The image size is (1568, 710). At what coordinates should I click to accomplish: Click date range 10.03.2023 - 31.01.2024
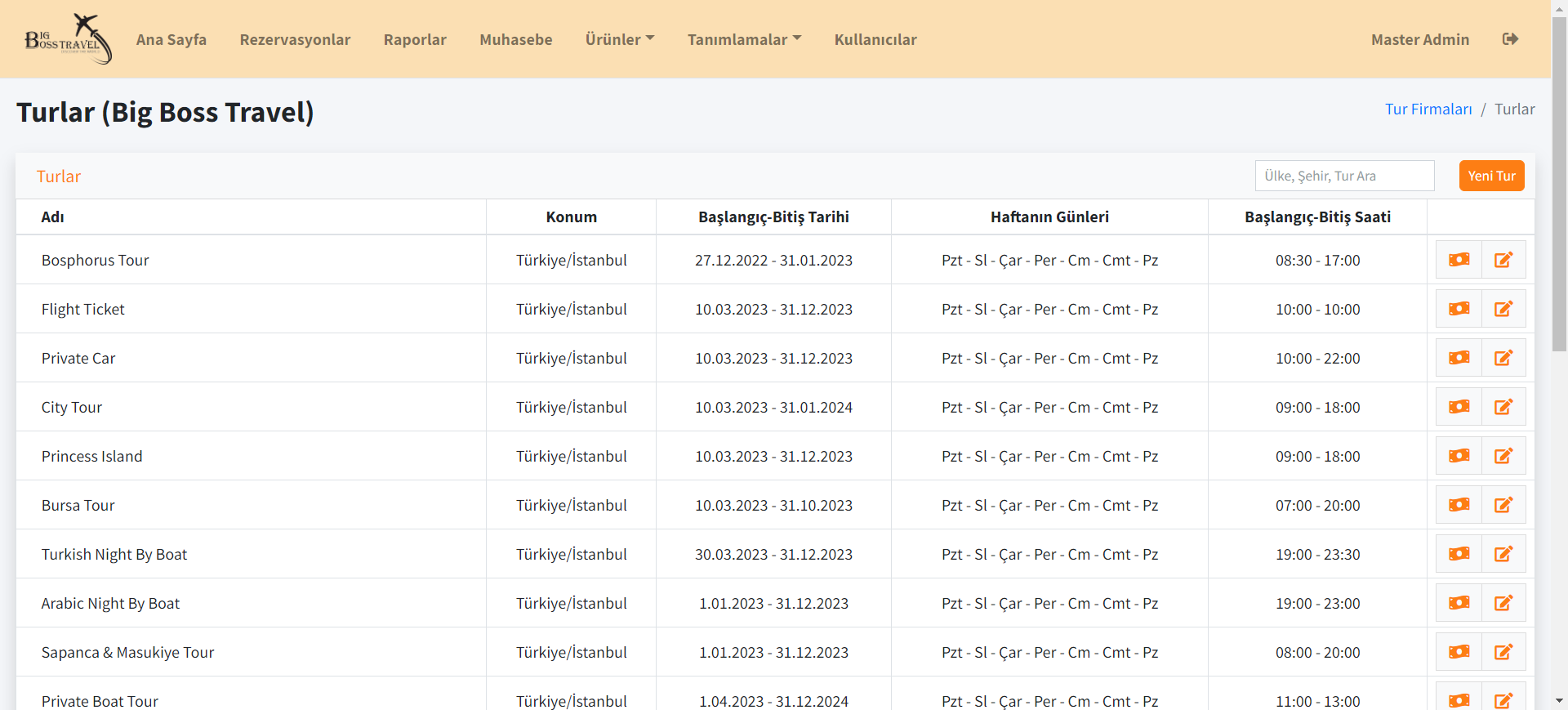(x=773, y=407)
